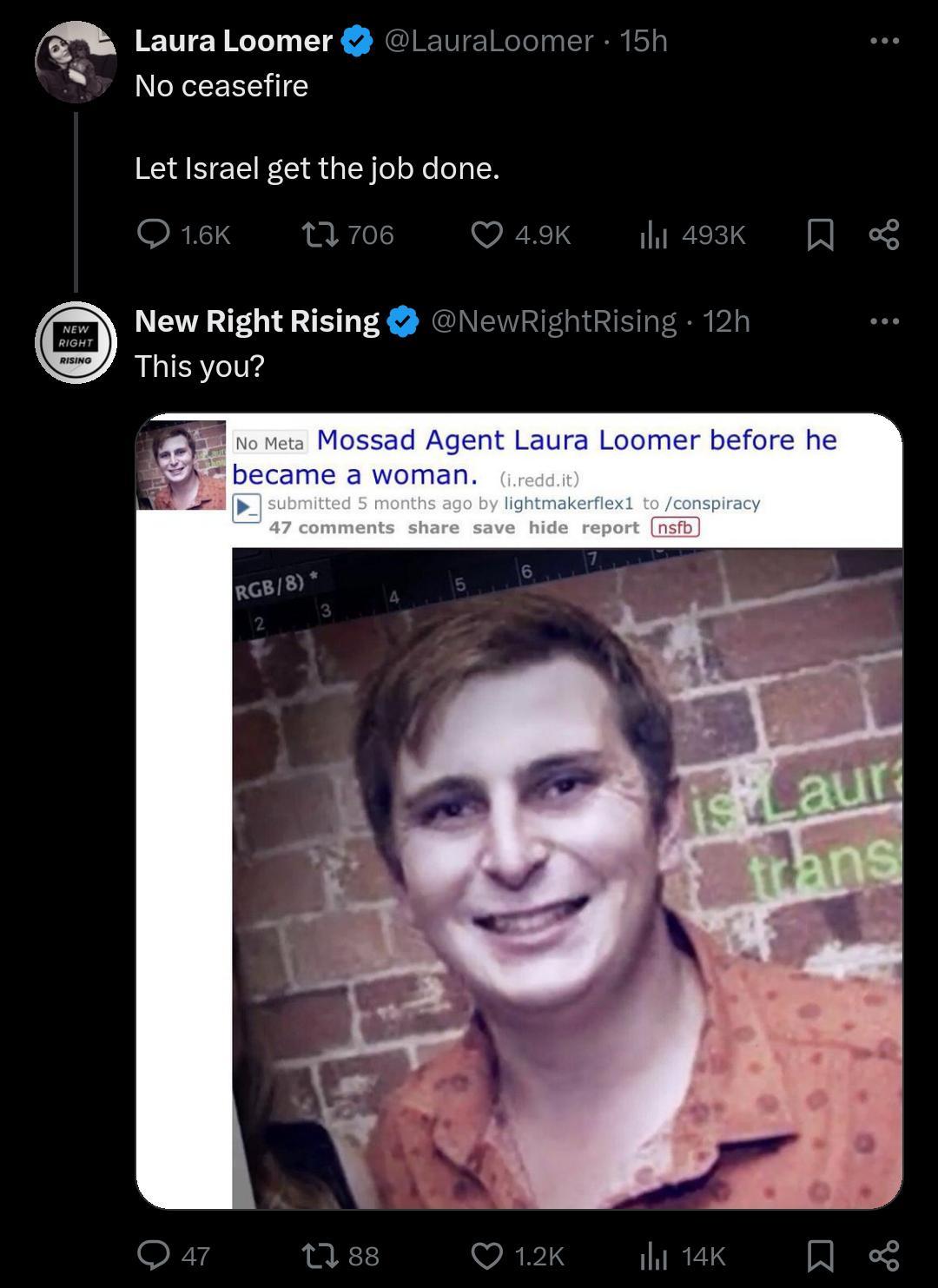This screenshot has height=1288, width=938.
Task: Bookmark the "No ceasefire" post
Action: coord(820,234)
